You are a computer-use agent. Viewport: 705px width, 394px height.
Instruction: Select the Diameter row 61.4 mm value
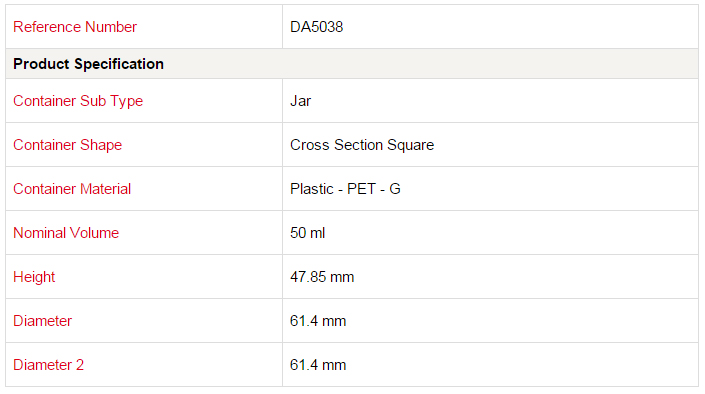coord(318,321)
